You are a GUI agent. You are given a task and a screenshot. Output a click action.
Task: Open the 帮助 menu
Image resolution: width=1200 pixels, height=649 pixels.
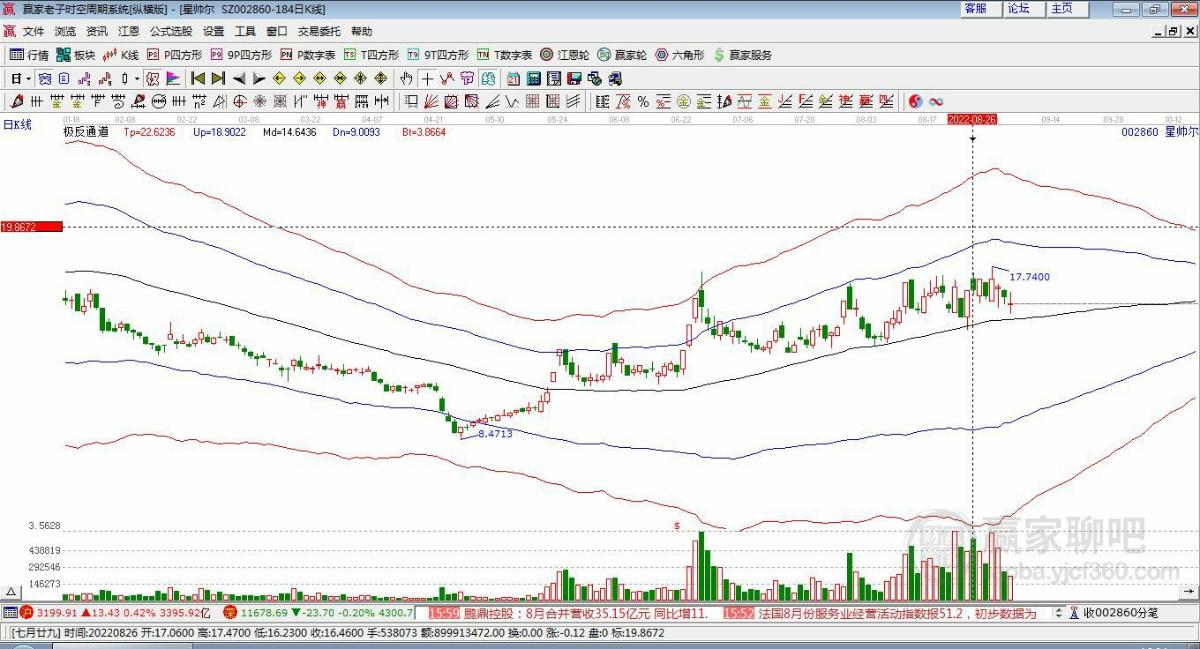point(361,32)
